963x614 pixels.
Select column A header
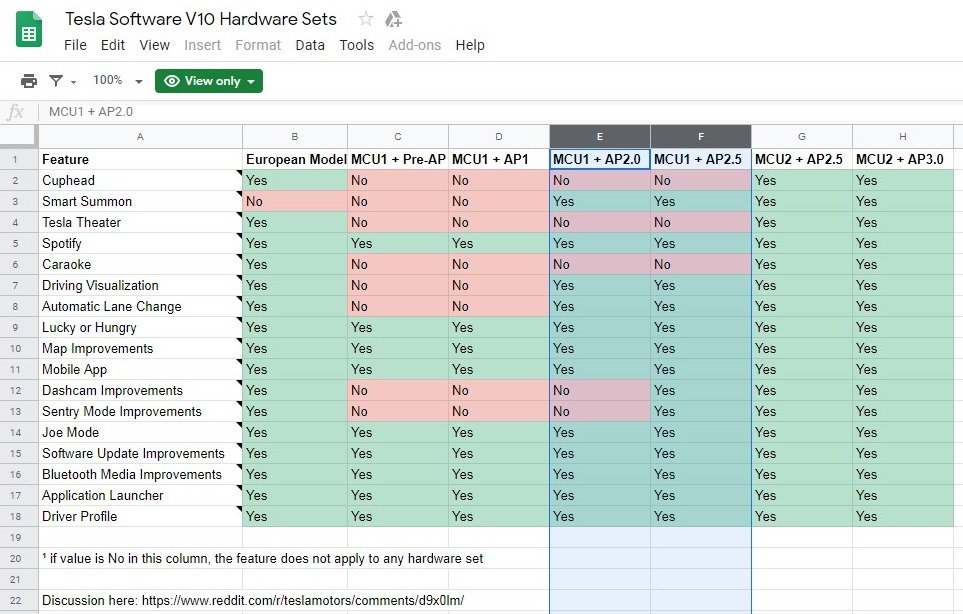pyautogui.click(x=140, y=136)
